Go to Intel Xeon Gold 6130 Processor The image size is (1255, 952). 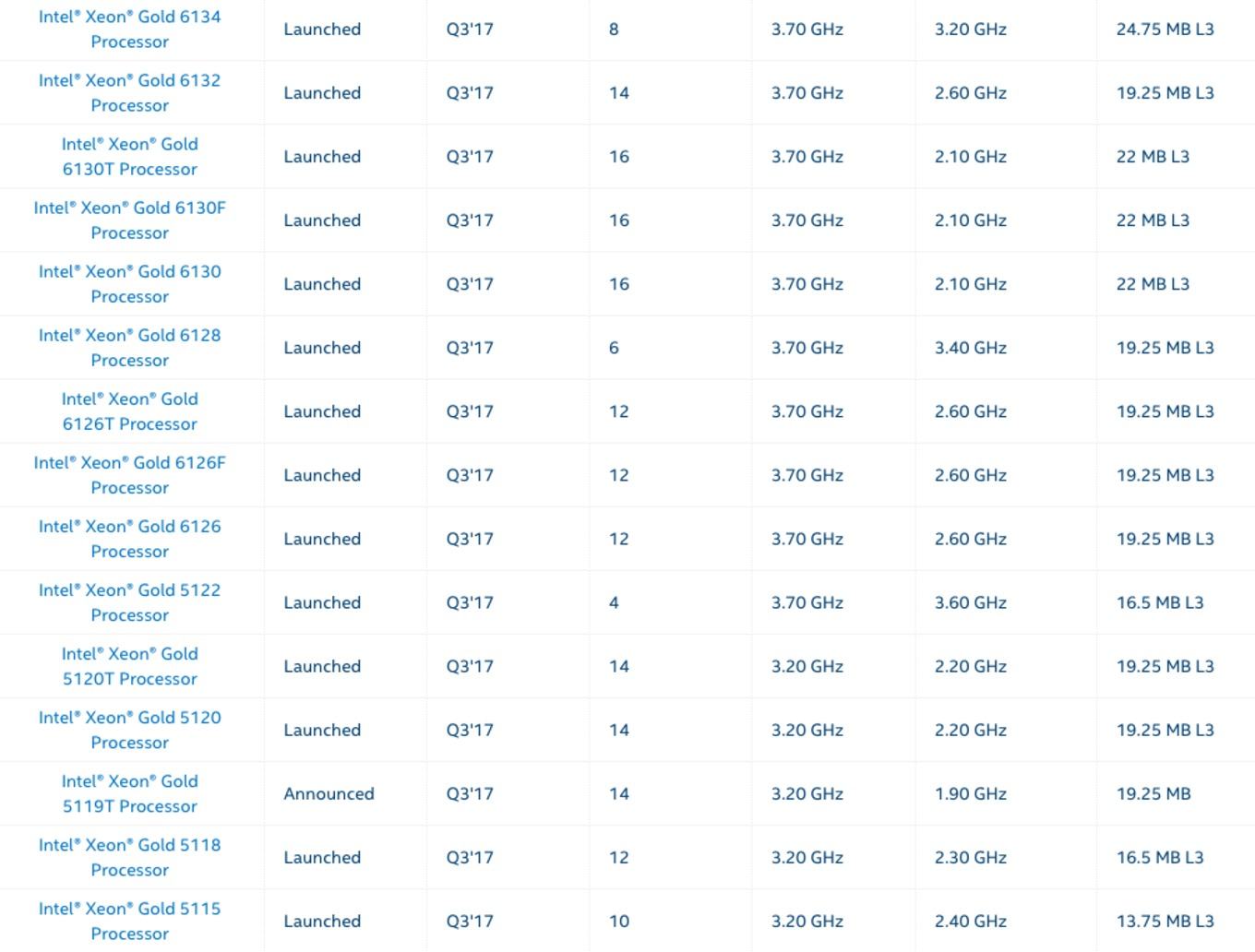(x=130, y=284)
